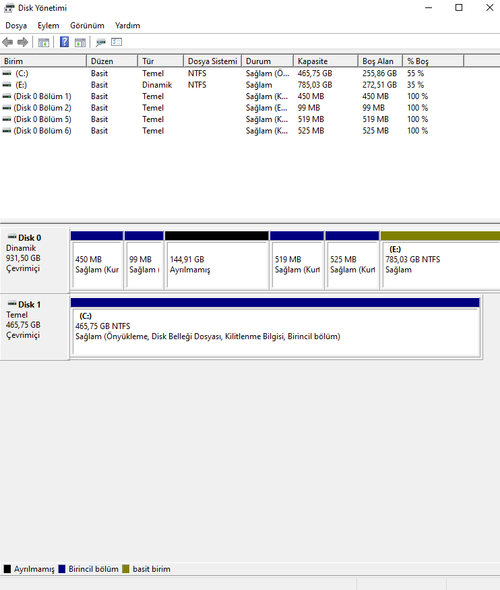This screenshot has height=590, width=500.
Task: Click the Birincil bölüm legend label
Action: coord(93,569)
